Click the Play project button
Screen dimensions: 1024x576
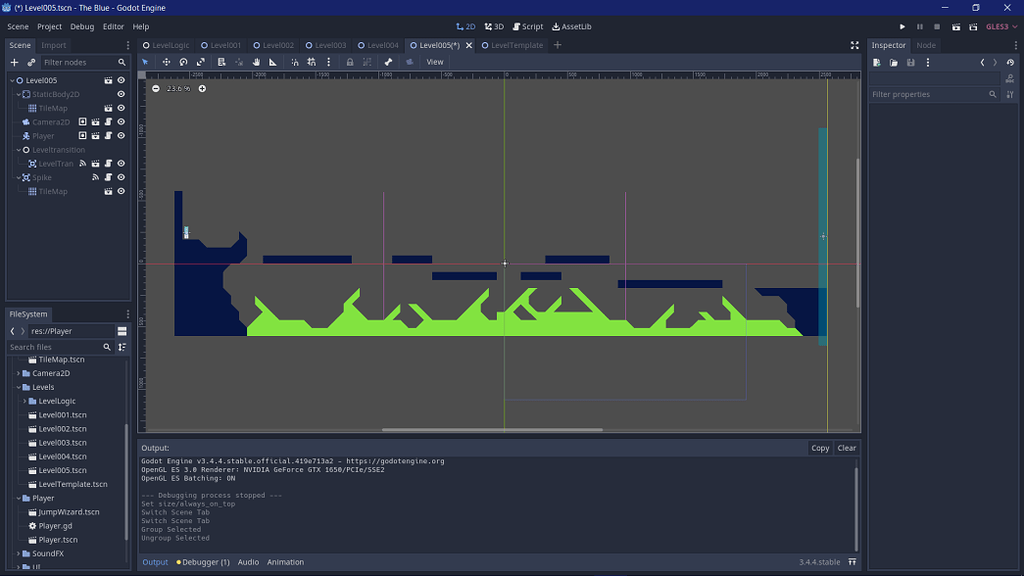(902, 27)
